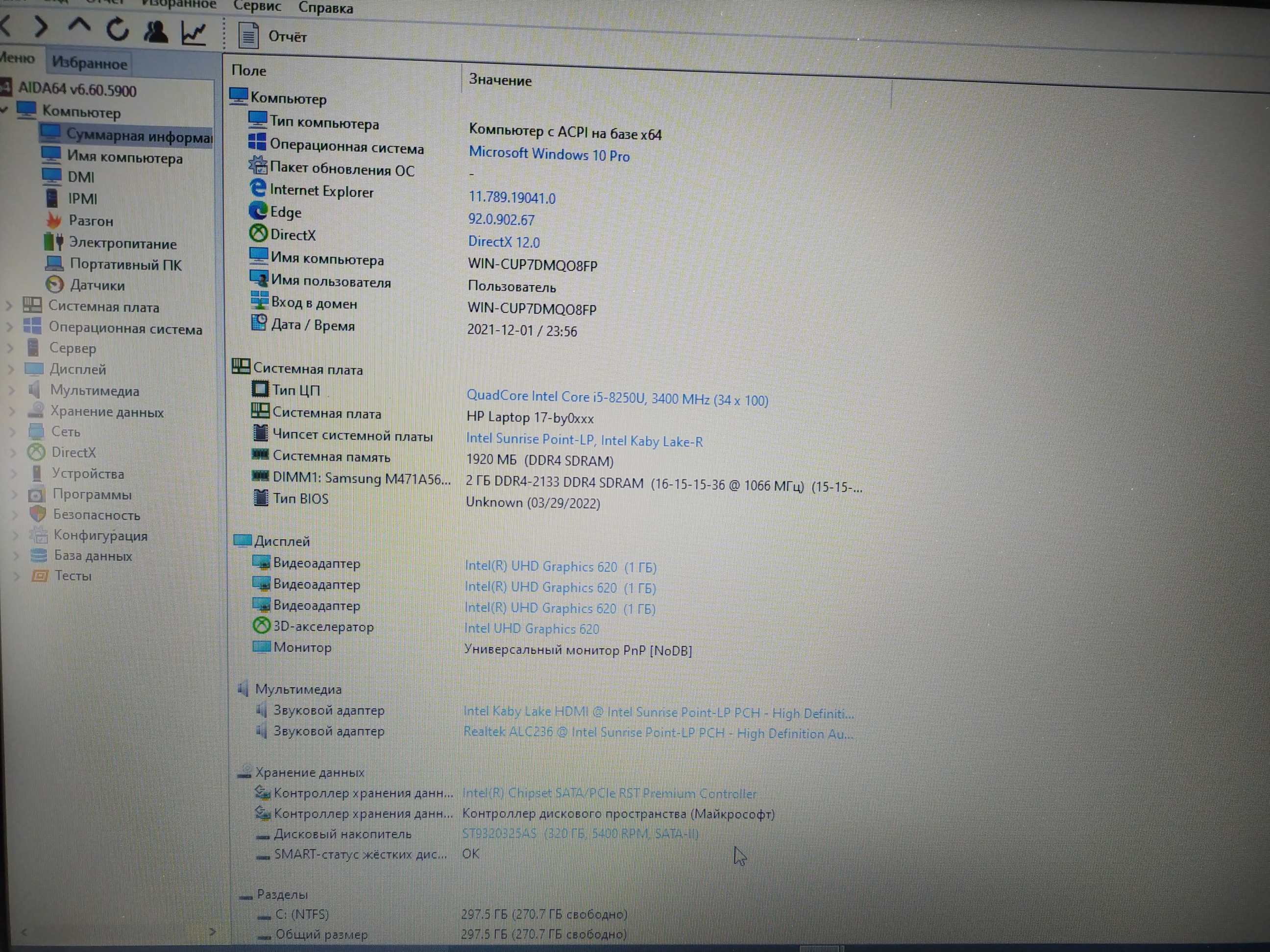
Task: Select Конфигурация in the sidebar tree
Action: pos(100,535)
